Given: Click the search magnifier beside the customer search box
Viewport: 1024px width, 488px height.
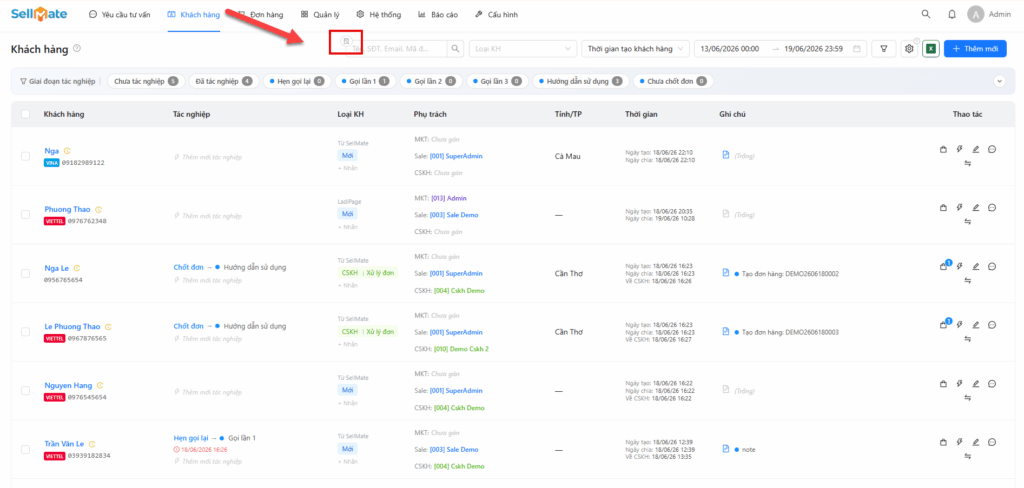Looking at the screenshot, I should coord(456,48).
